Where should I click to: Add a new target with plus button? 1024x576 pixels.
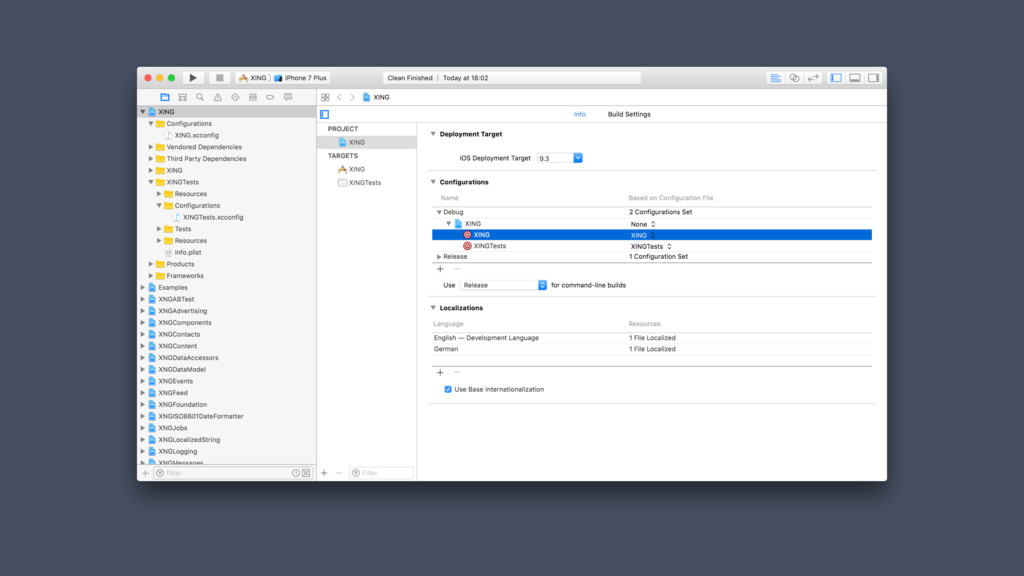324,473
